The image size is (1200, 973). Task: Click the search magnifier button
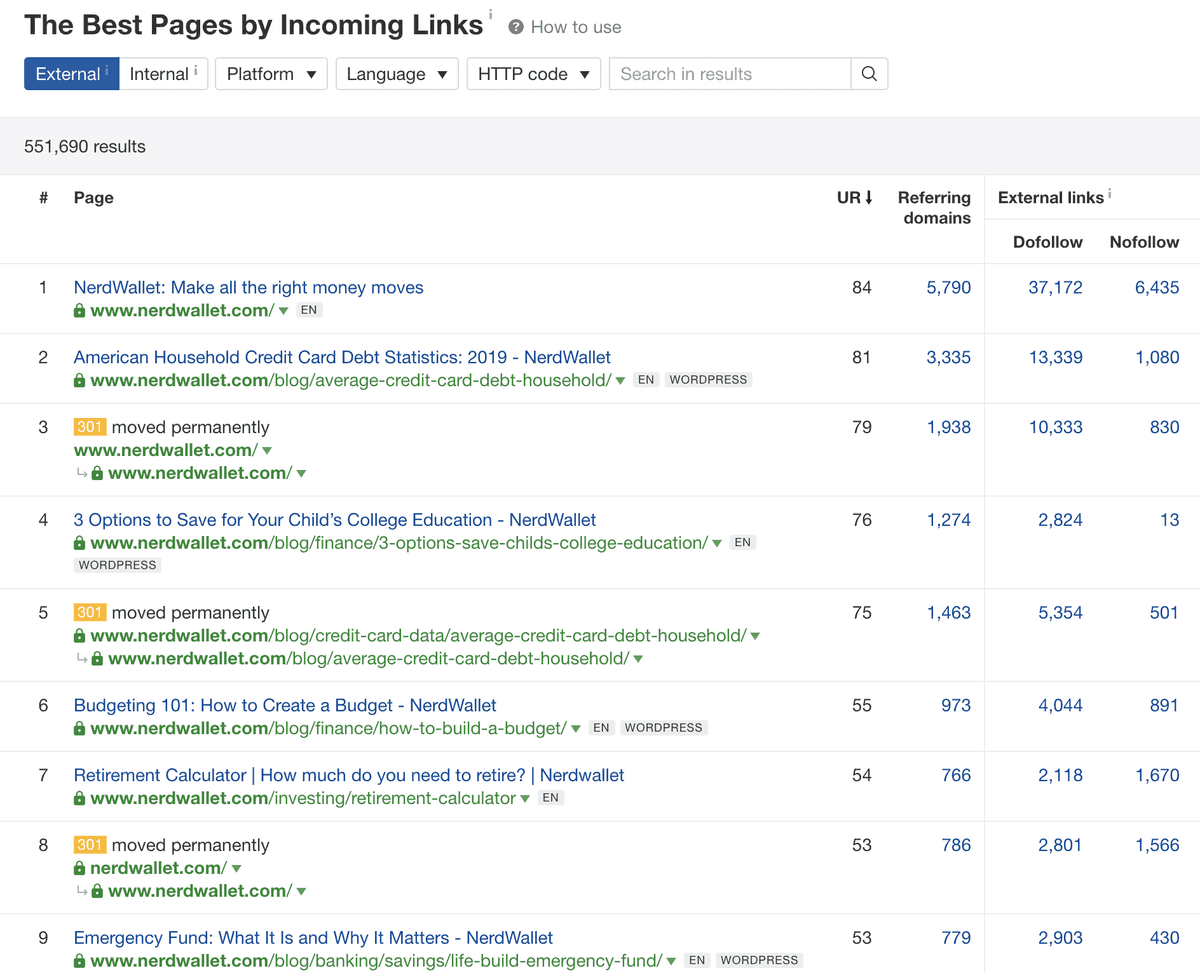(869, 74)
